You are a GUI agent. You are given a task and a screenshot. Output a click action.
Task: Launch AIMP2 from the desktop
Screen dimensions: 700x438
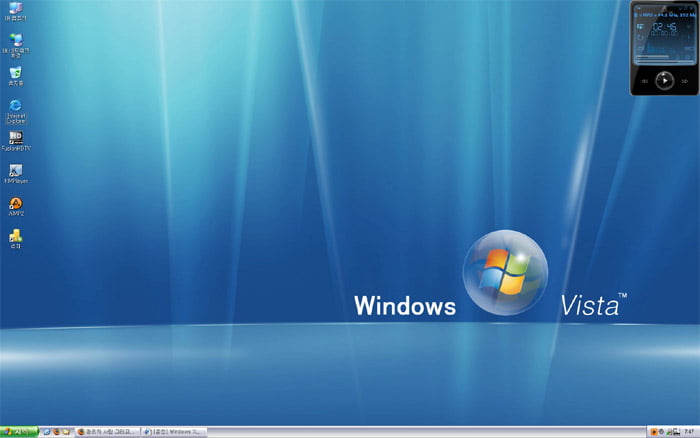(x=16, y=204)
